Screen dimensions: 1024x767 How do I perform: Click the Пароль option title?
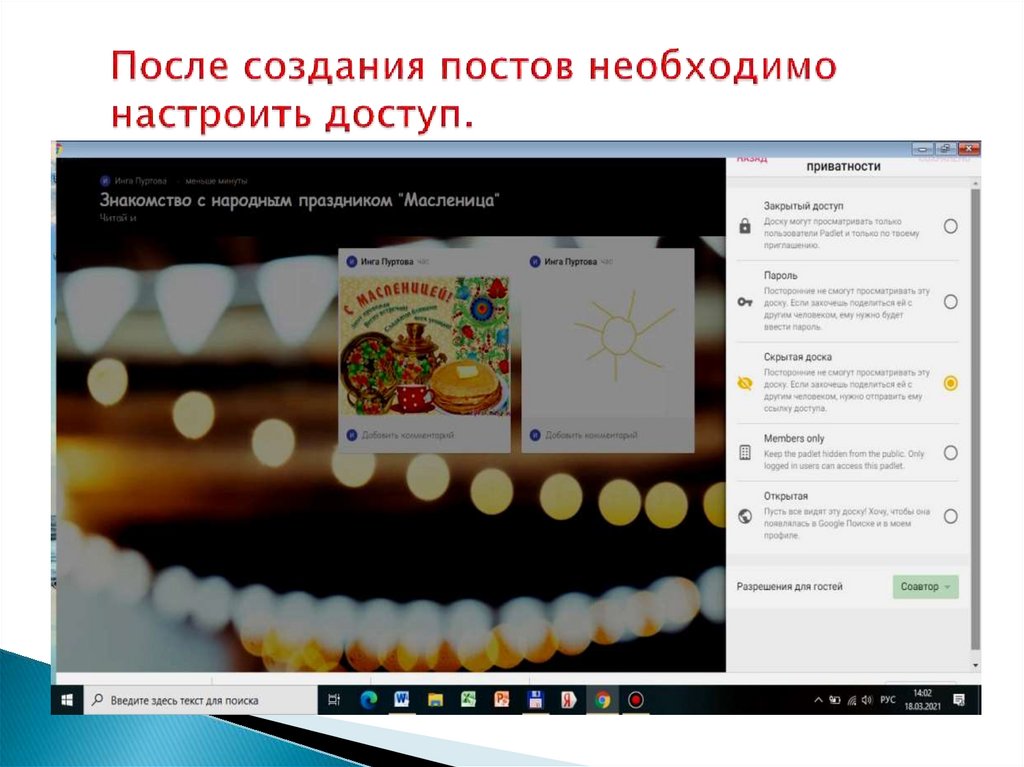pos(780,276)
